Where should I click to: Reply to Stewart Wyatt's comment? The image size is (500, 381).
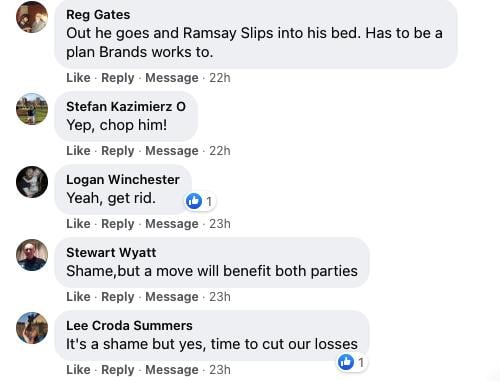pos(118,297)
